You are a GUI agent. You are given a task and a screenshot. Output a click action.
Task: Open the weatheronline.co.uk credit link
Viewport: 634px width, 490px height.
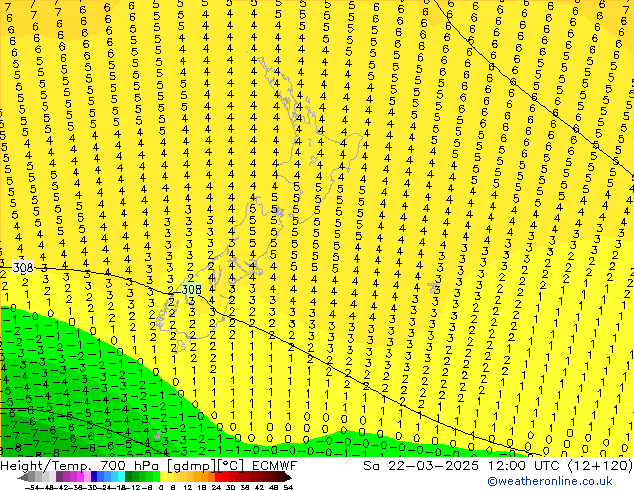coord(549,481)
